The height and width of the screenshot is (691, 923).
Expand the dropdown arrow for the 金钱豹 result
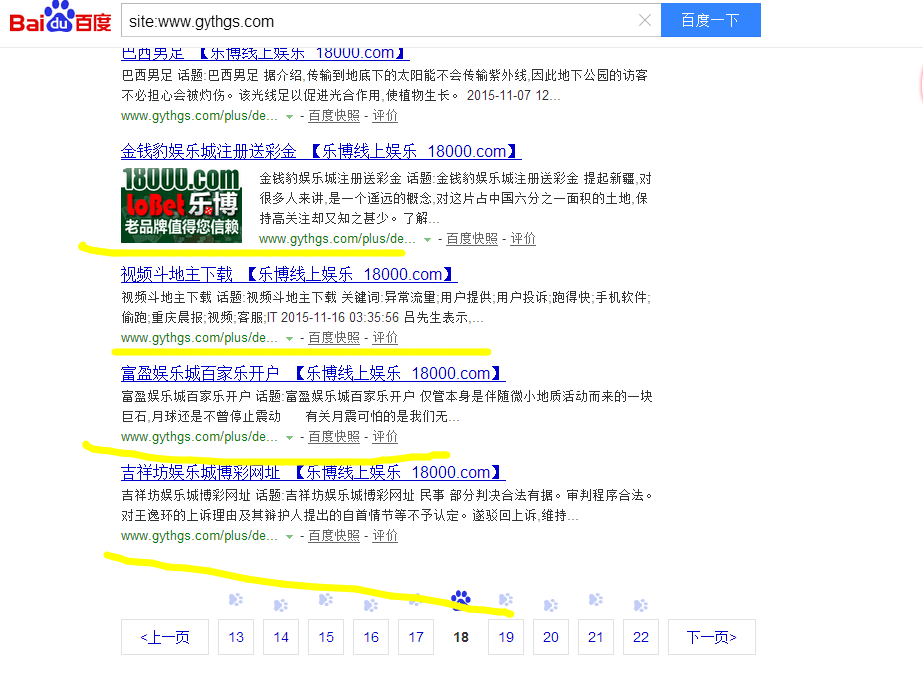(427, 240)
